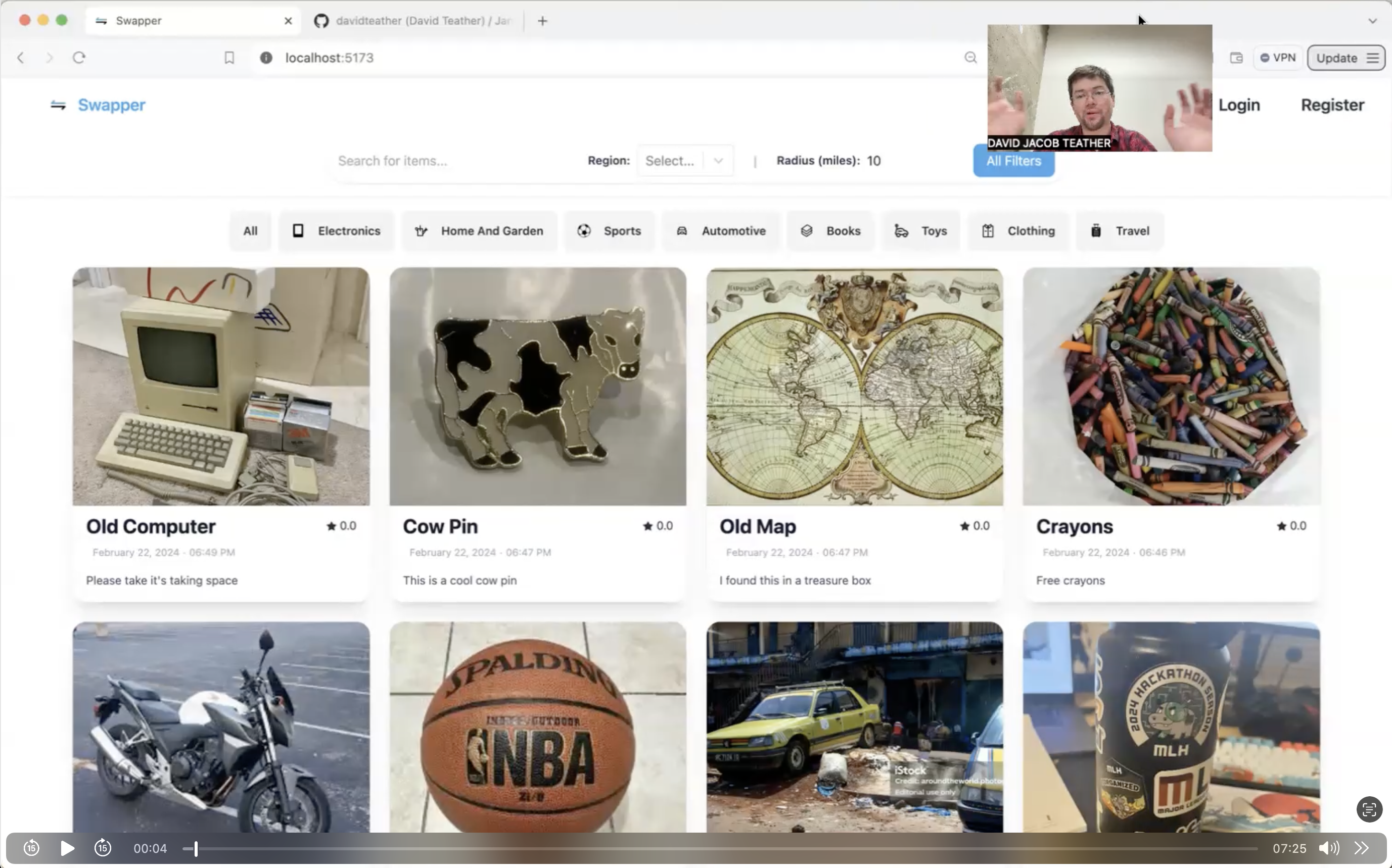
Task: Click the skip back 15 seconds icon
Action: (31, 848)
